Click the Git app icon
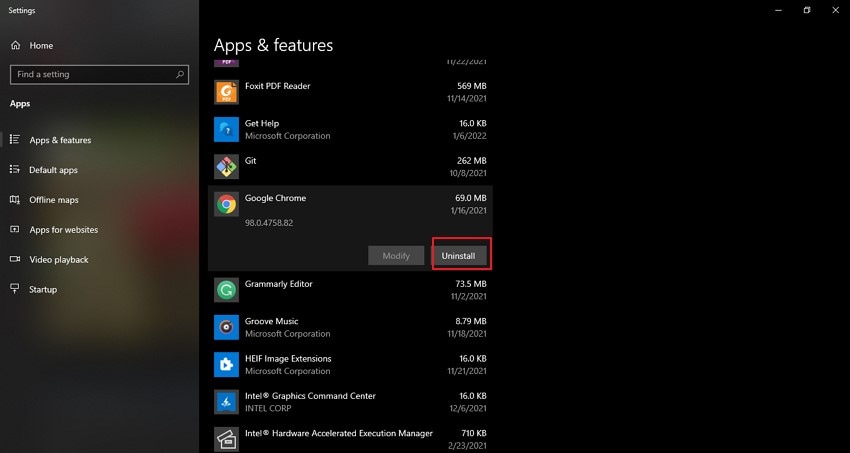This screenshot has height=453, width=850. coord(226,167)
